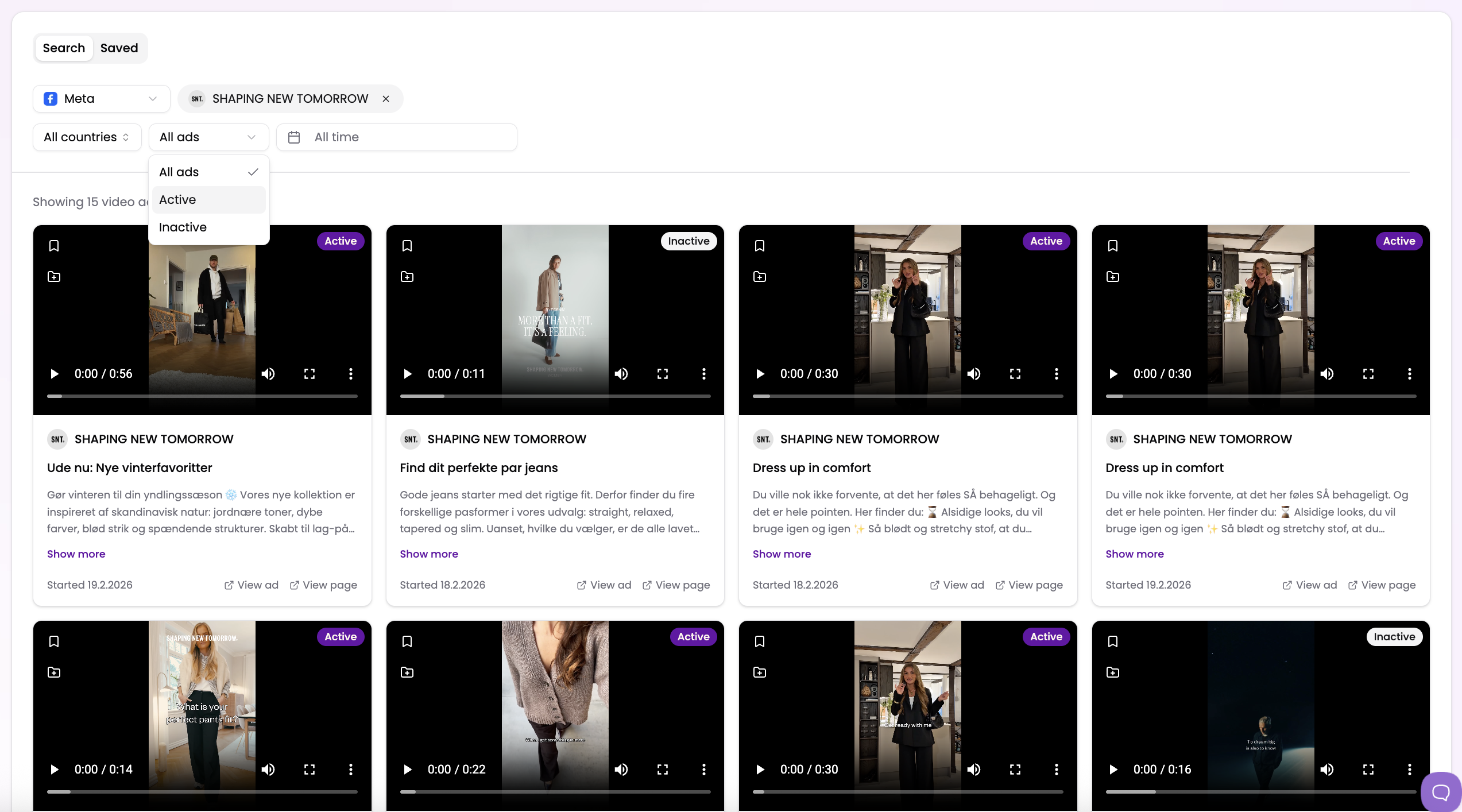The width and height of the screenshot is (1462, 812).
Task: Add 'Find dit perfekte par jeans' ad to folder
Action: [407, 277]
